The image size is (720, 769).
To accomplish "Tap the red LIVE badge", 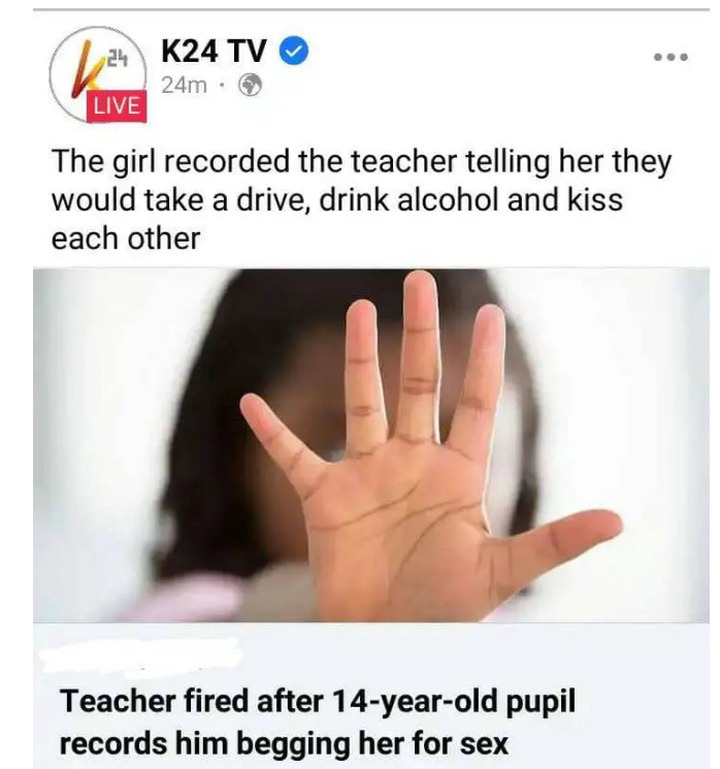I will (116, 105).
